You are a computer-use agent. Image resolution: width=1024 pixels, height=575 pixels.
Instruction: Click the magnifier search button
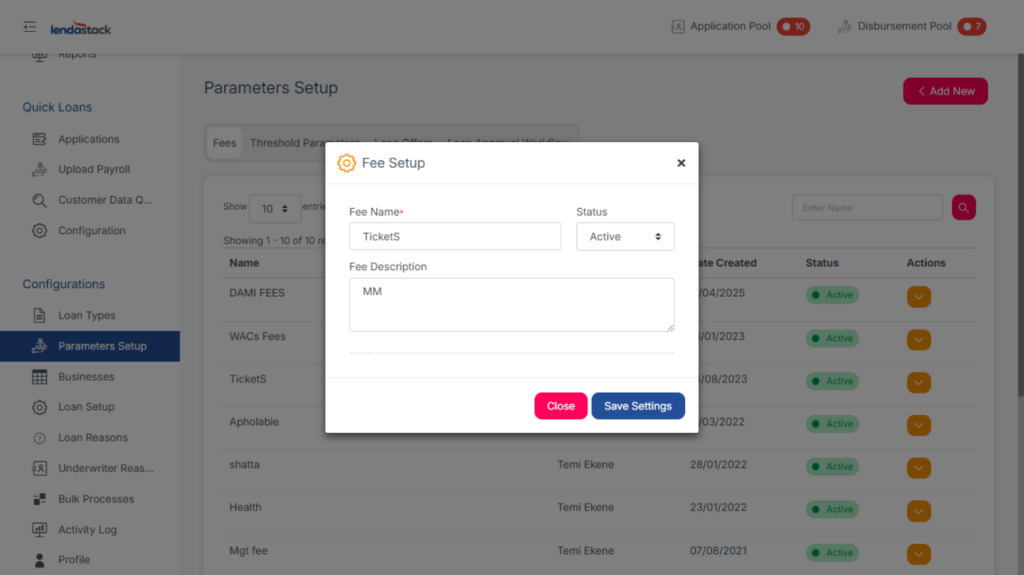click(963, 208)
